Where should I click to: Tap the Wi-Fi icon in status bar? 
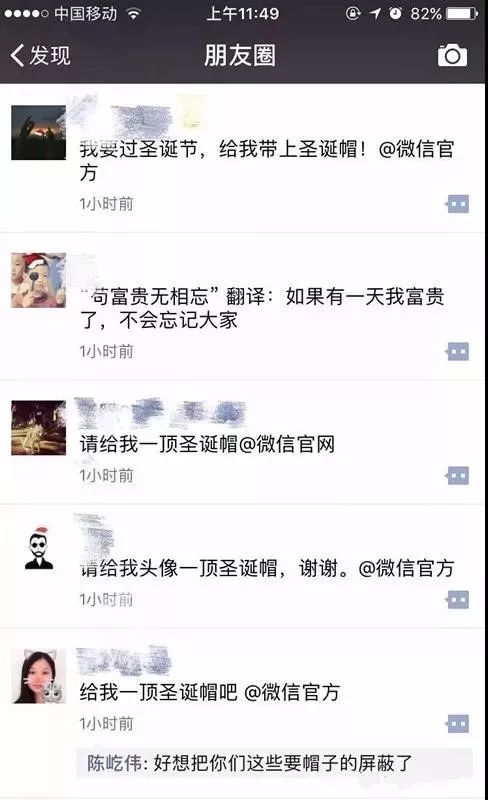[134, 14]
